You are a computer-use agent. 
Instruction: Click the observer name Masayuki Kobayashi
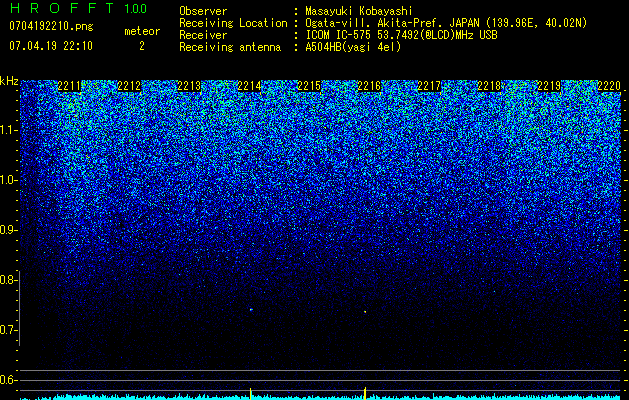pyautogui.click(x=359, y=11)
